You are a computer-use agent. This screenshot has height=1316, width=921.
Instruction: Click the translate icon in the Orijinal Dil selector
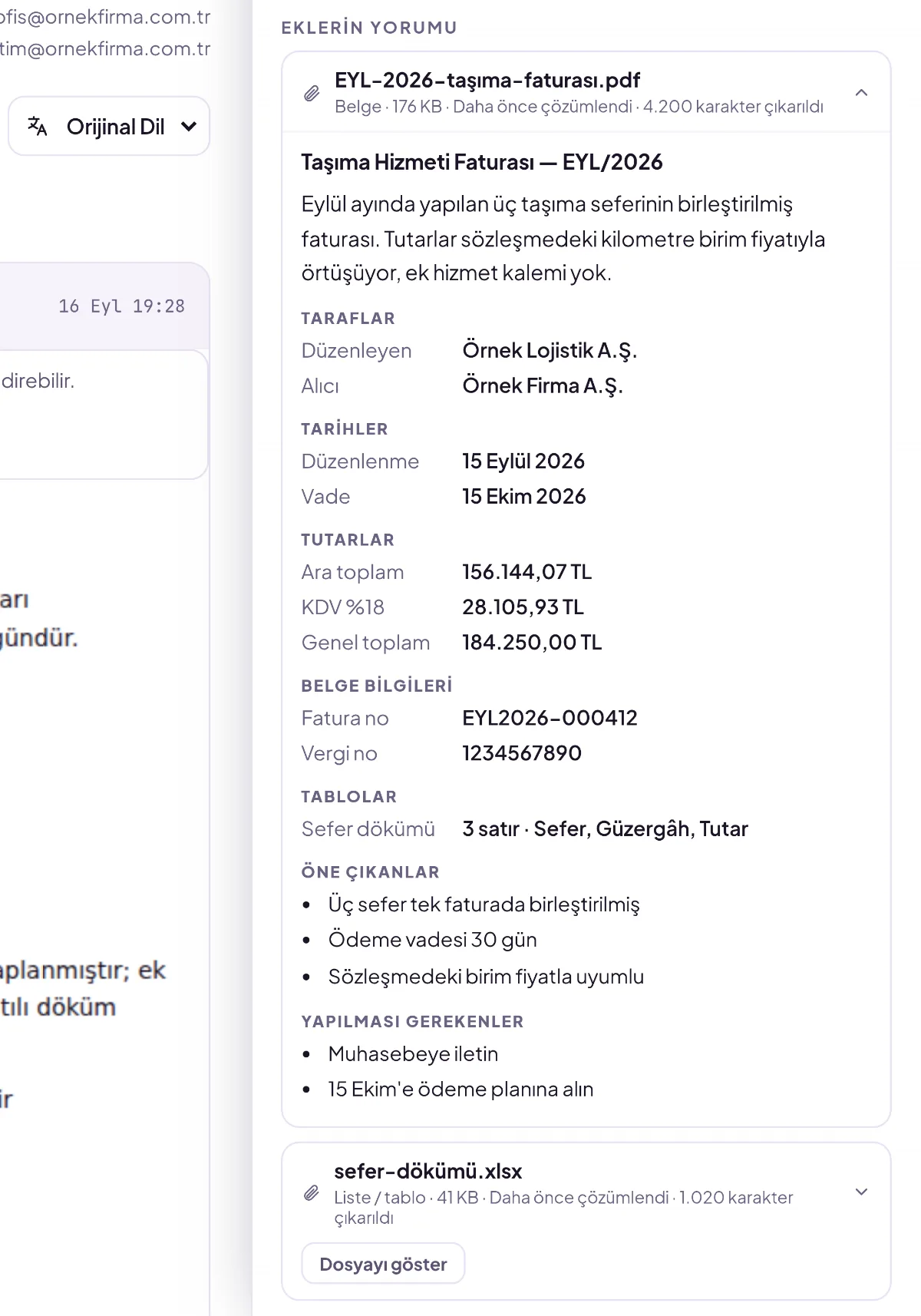tap(37, 126)
